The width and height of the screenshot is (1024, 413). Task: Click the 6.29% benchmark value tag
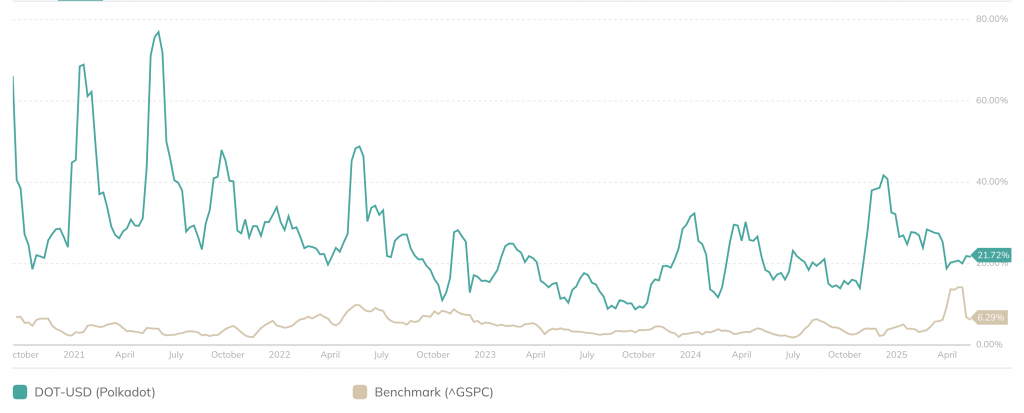click(x=990, y=317)
